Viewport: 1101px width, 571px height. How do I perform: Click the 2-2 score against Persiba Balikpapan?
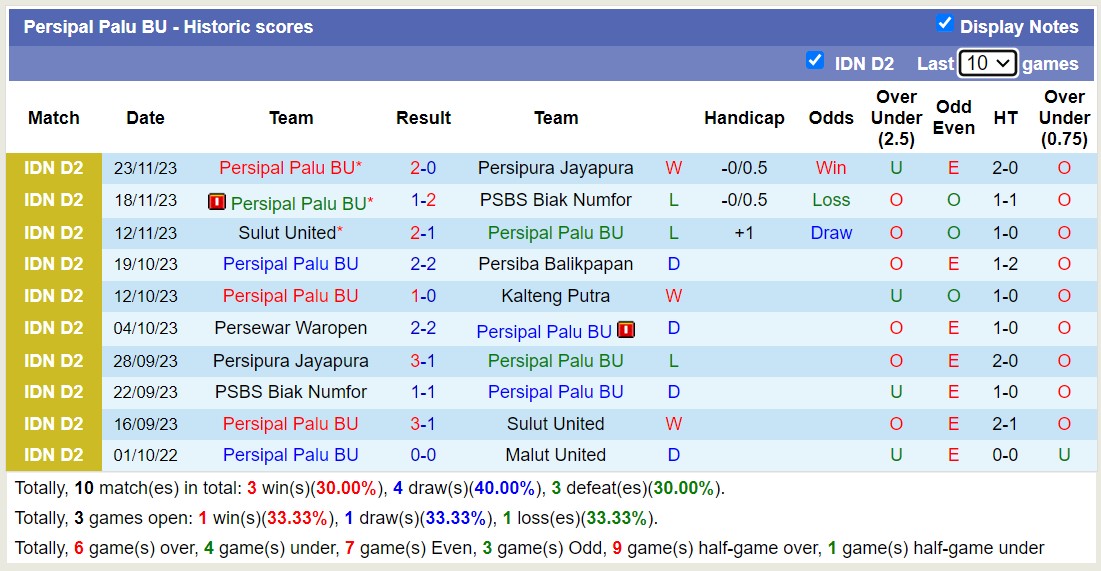[423, 264]
